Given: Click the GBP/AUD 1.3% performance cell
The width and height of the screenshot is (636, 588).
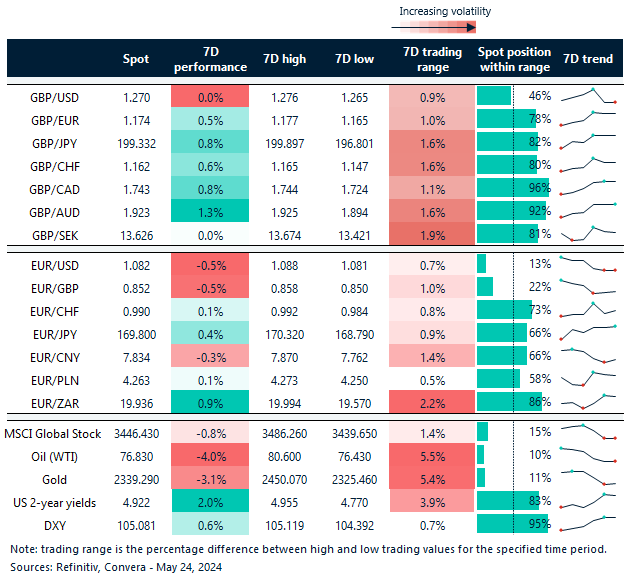Looking at the screenshot, I should [211, 212].
